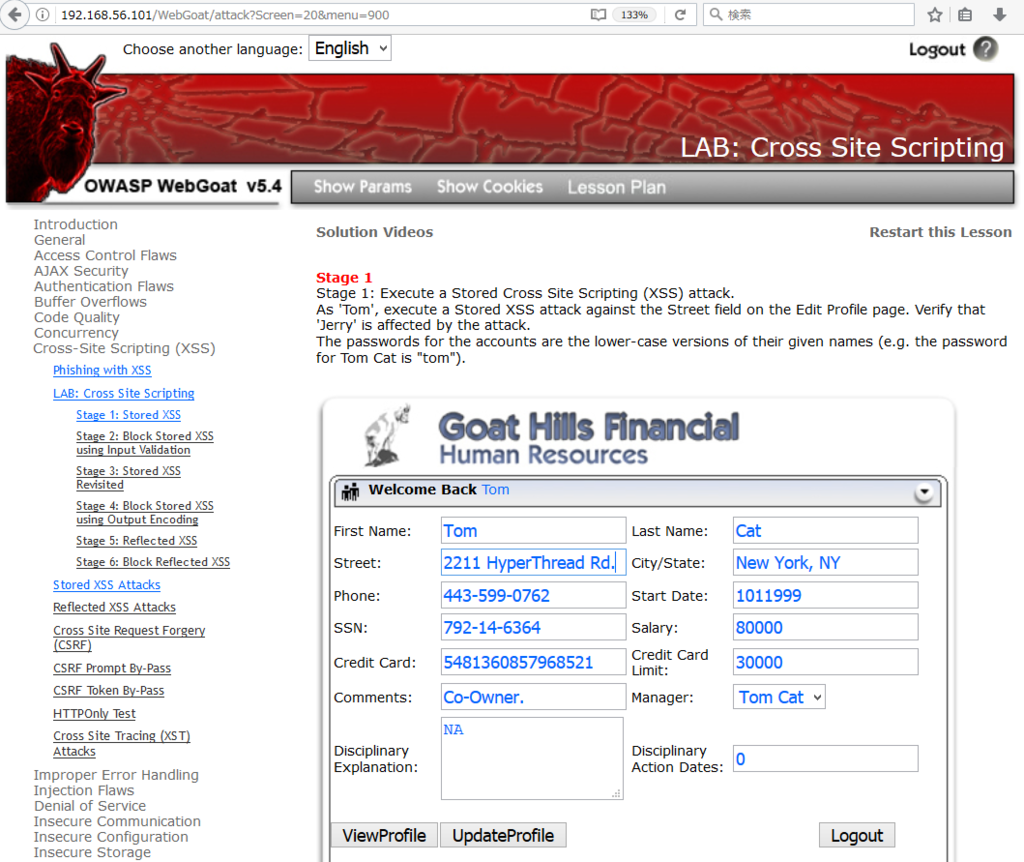Expand Improper Error Handling category
Image resolution: width=1024 pixels, height=862 pixels.
tap(116, 775)
